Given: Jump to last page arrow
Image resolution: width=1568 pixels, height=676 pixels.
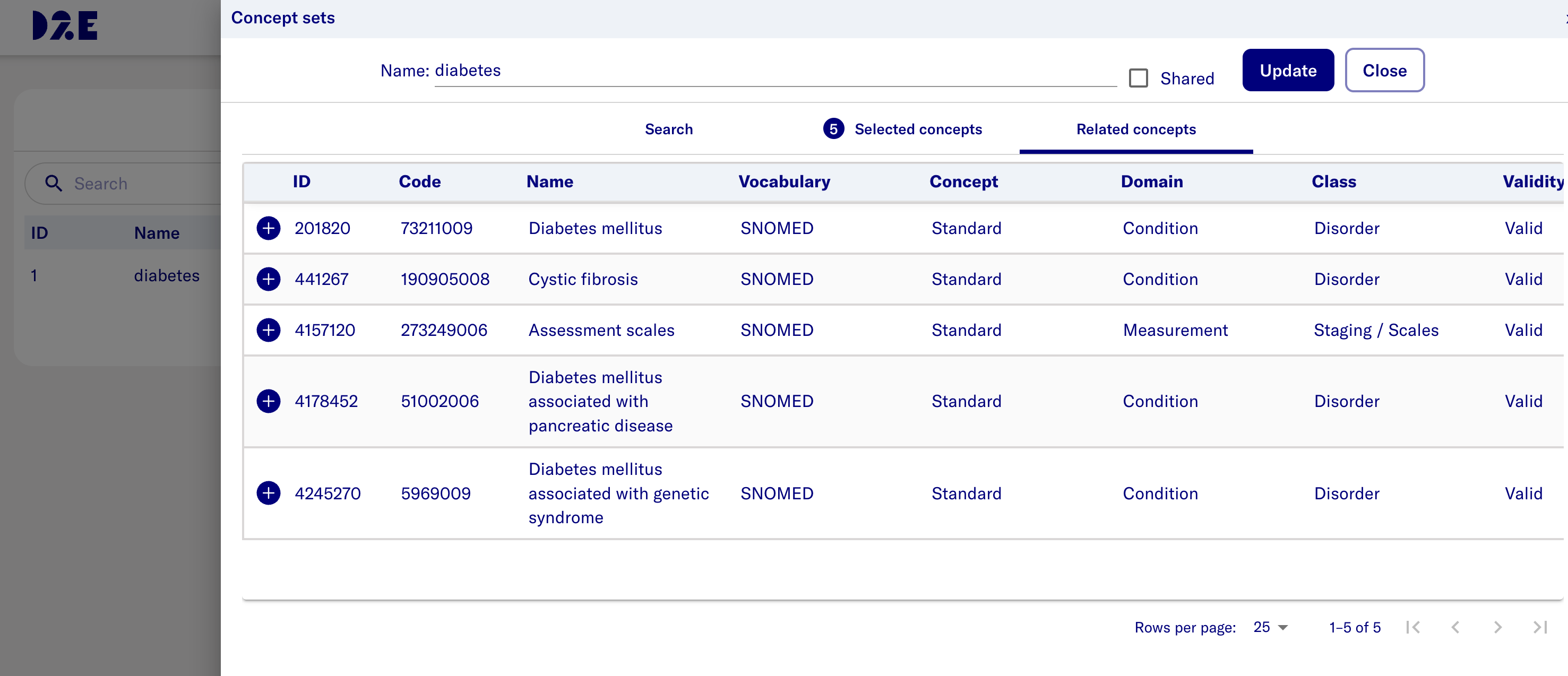Looking at the screenshot, I should [x=1539, y=627].
